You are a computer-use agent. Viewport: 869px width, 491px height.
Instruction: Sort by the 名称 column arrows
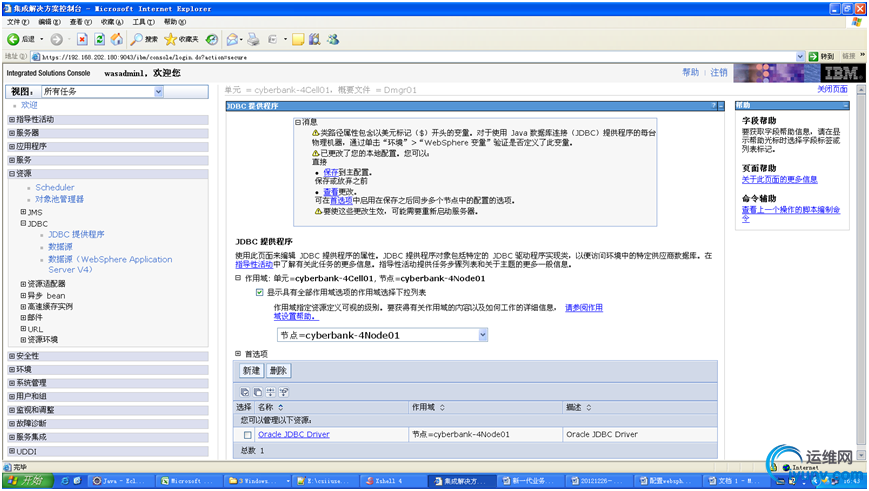click(280, 407)
